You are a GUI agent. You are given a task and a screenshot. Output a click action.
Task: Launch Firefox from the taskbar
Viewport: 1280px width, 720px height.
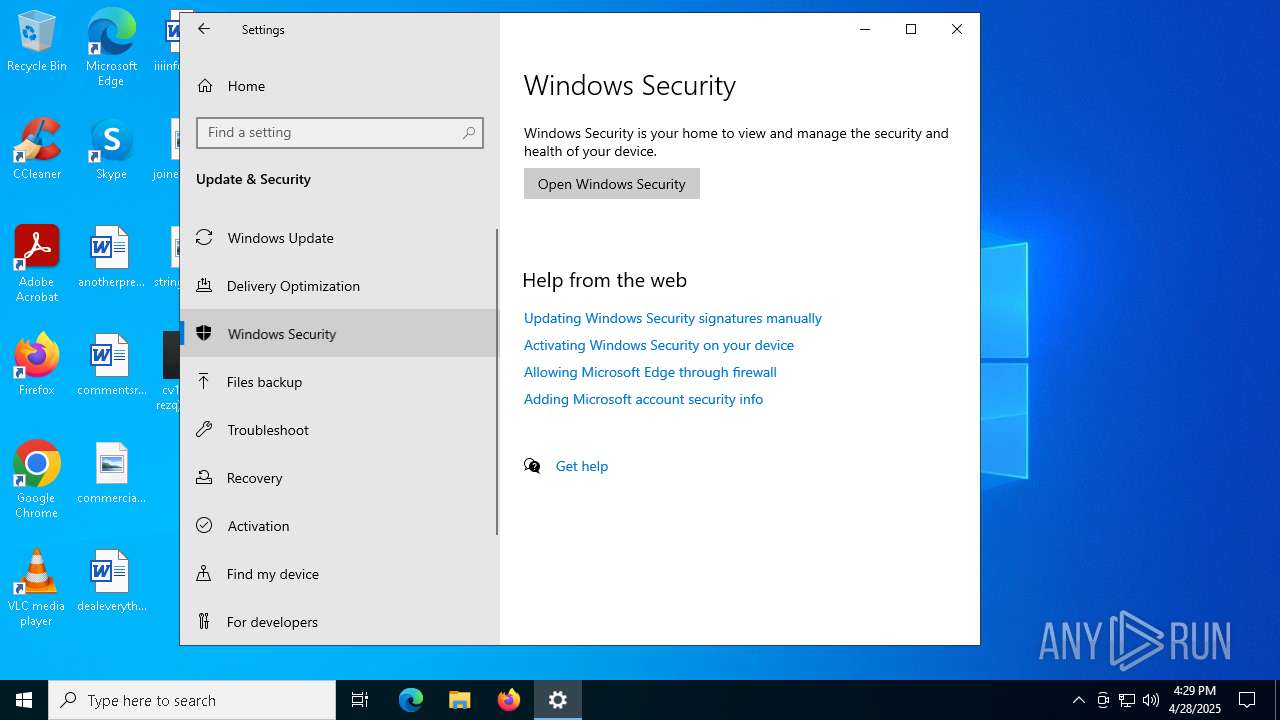509,700
